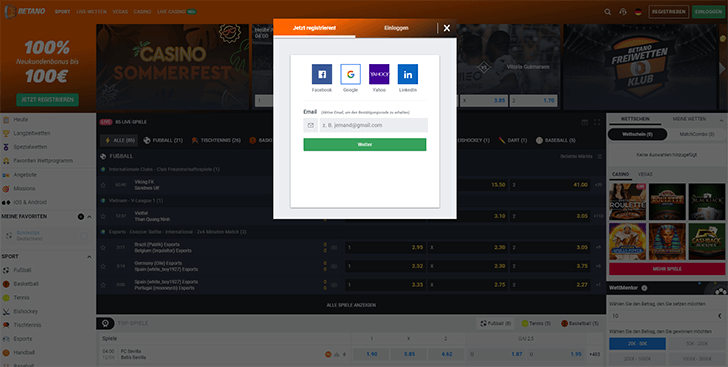Open Favoriten Wettprogramm in the sidebar
This screenshot has width=728, height=367.
(x=43, y=161)
